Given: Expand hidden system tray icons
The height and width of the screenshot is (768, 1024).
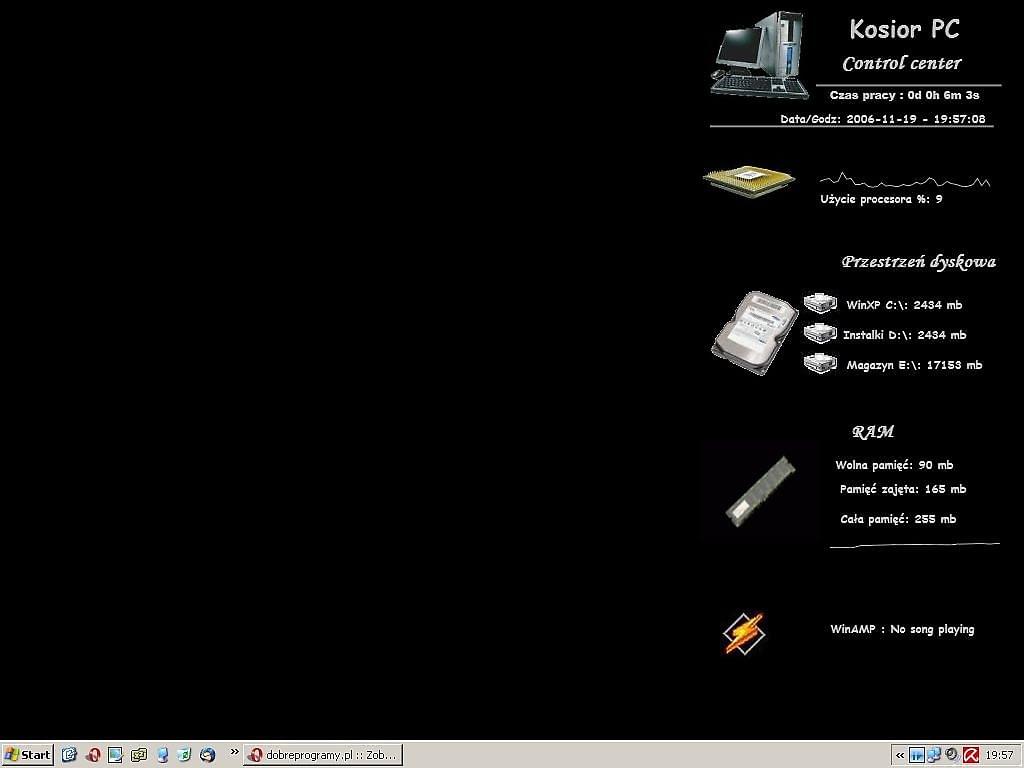Looking at the screenshot, I should [900, 755].
